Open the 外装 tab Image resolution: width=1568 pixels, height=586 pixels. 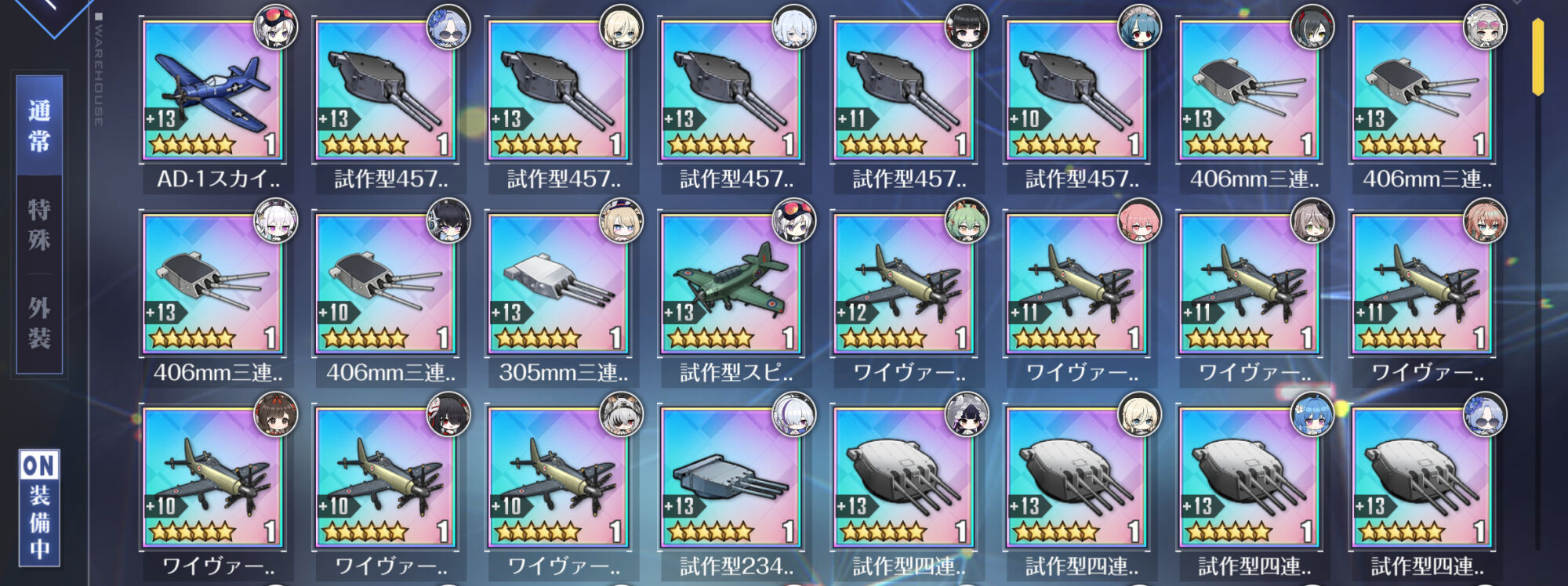39,323
